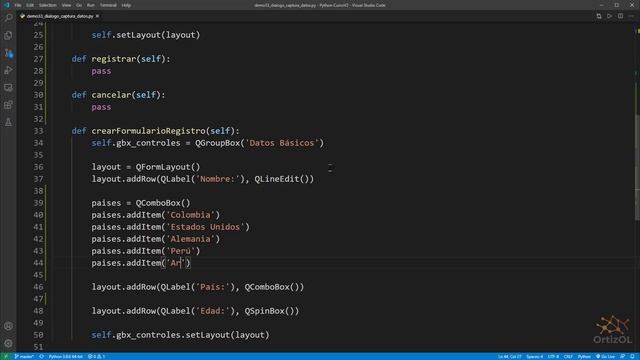Run Python file with play icon
Image resolution: width=640 pixels, height=360 pixels.
609,16
